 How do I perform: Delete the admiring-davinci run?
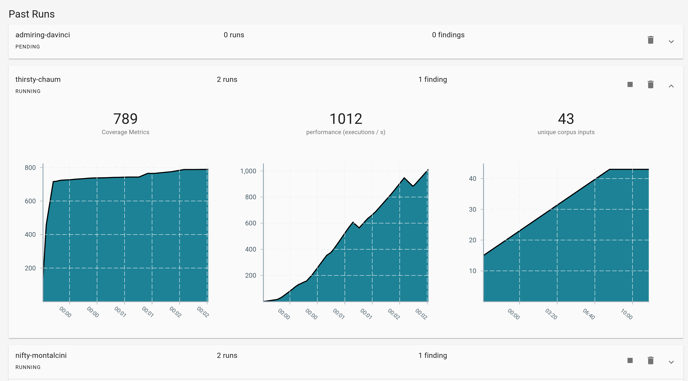(650, 40)
